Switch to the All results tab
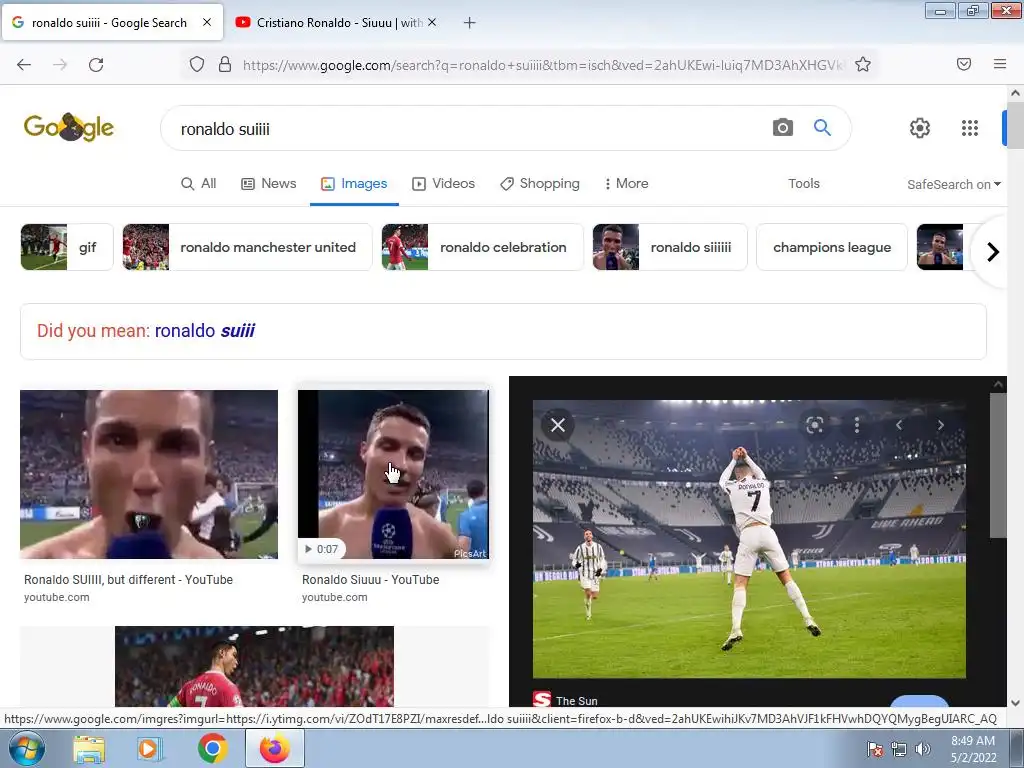Viewport: 1024px width, 768px height. (199, 184)
